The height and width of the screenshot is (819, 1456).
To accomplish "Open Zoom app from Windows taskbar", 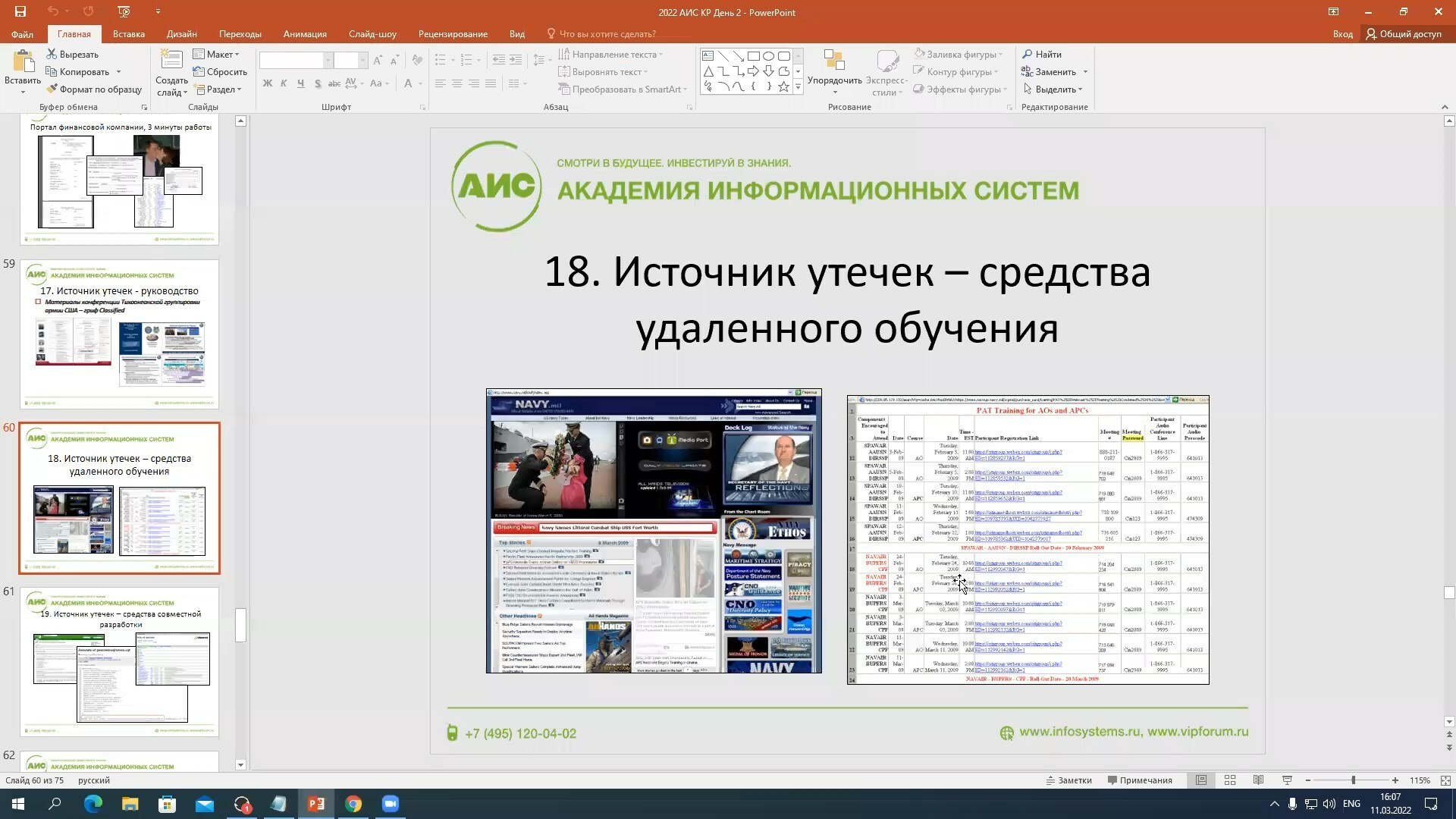I will tap(391, 804).
